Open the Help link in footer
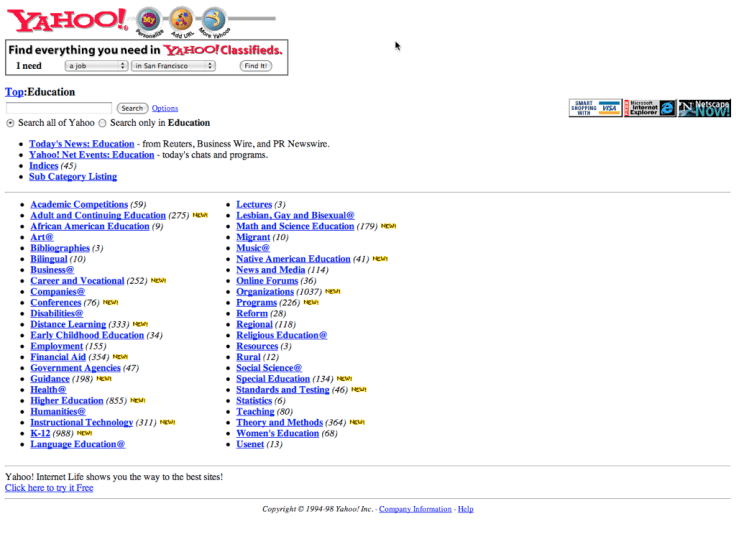The width and height of the screenshot is (736, 552). click(466, 509)
